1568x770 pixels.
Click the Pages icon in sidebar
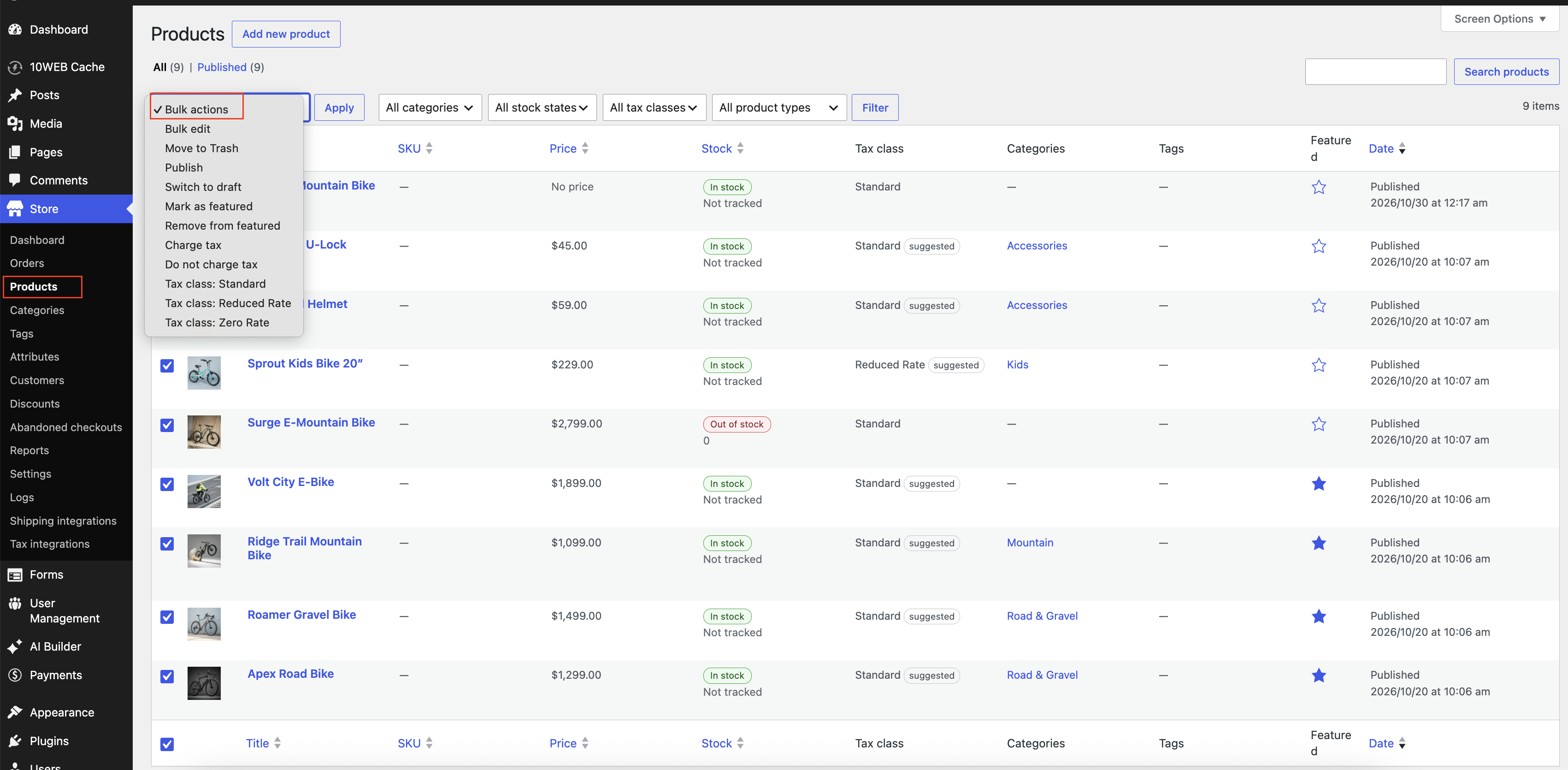pyautogui.click(x=15, y=152)
